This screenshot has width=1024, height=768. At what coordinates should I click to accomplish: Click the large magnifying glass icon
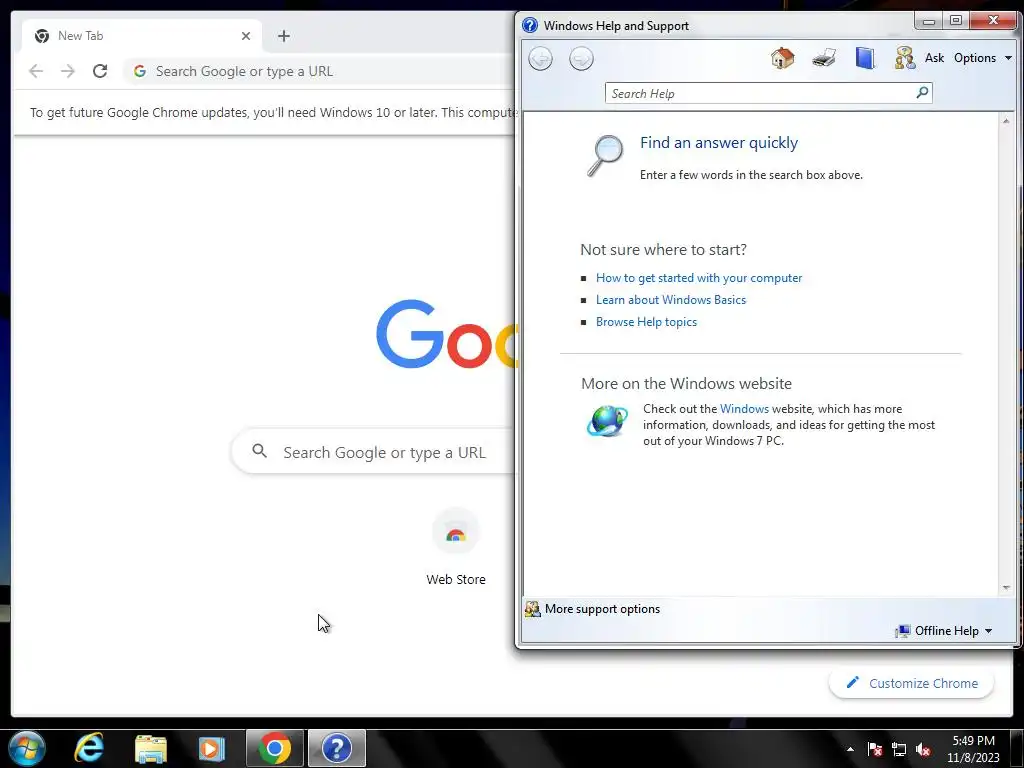point(604,155)
